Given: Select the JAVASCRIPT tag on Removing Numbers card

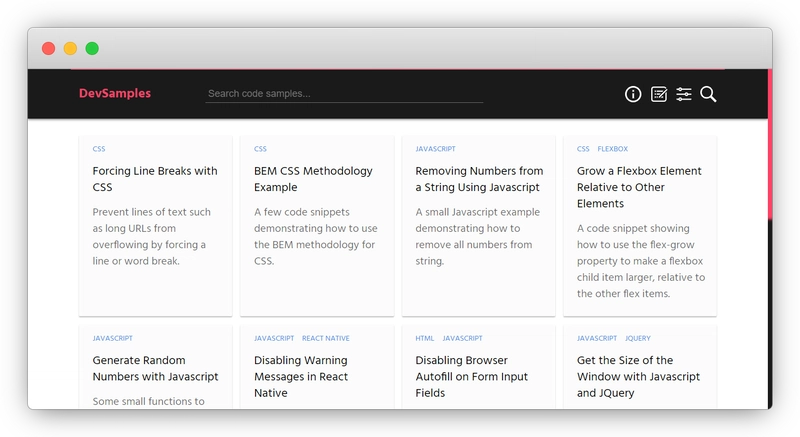Looking at the screenshot, I should 435,149.
